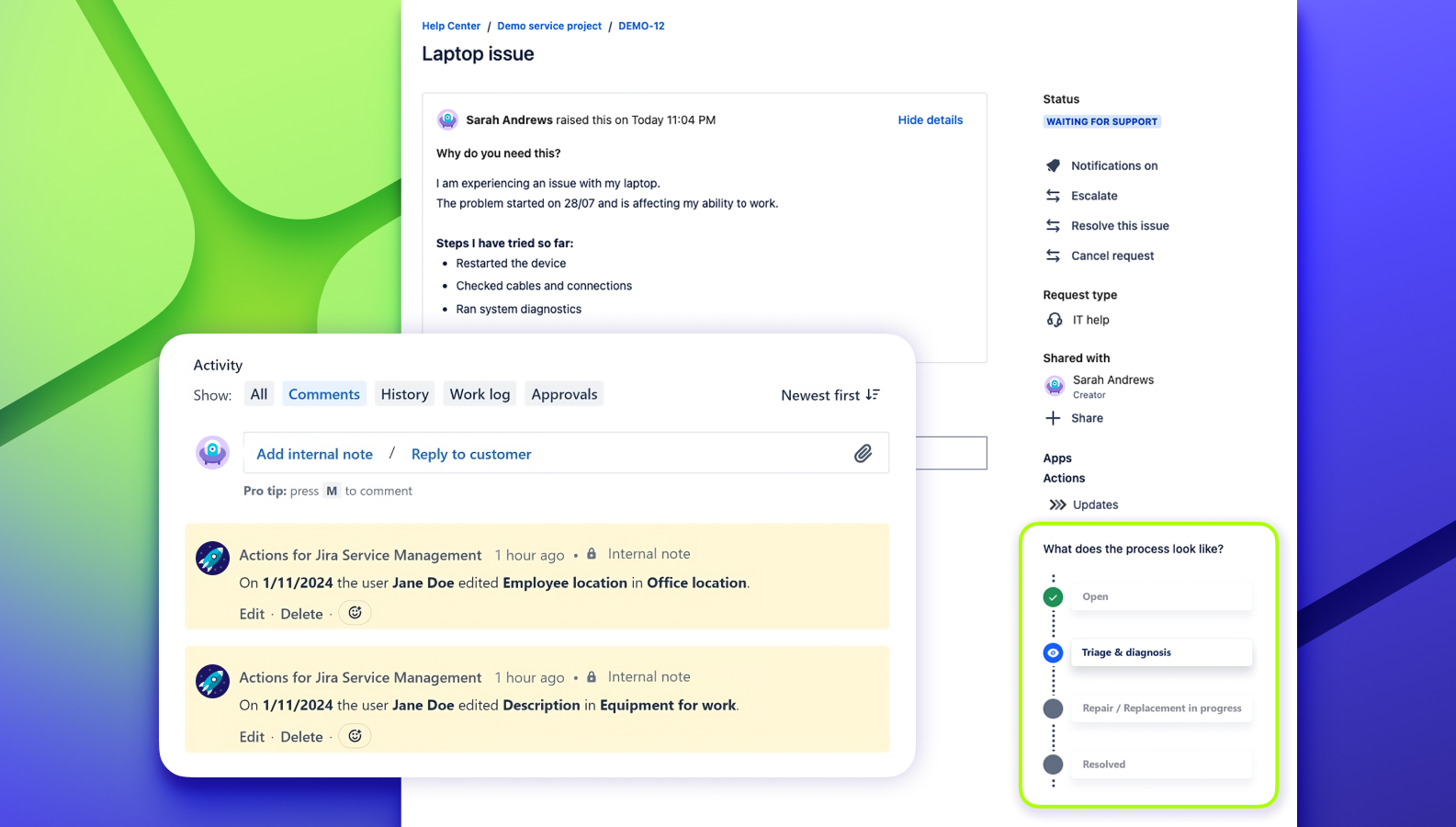Screen dimensions: 1456x827
Task: Click lock icon on Equipment for work note
Action: 592,677
